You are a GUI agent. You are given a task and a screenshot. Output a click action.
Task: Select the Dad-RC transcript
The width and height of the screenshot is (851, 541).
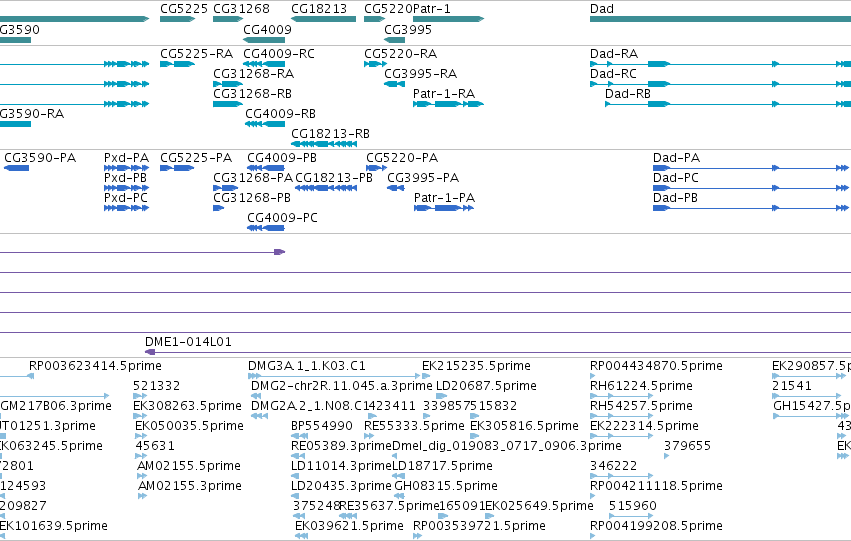pos(720,84)
